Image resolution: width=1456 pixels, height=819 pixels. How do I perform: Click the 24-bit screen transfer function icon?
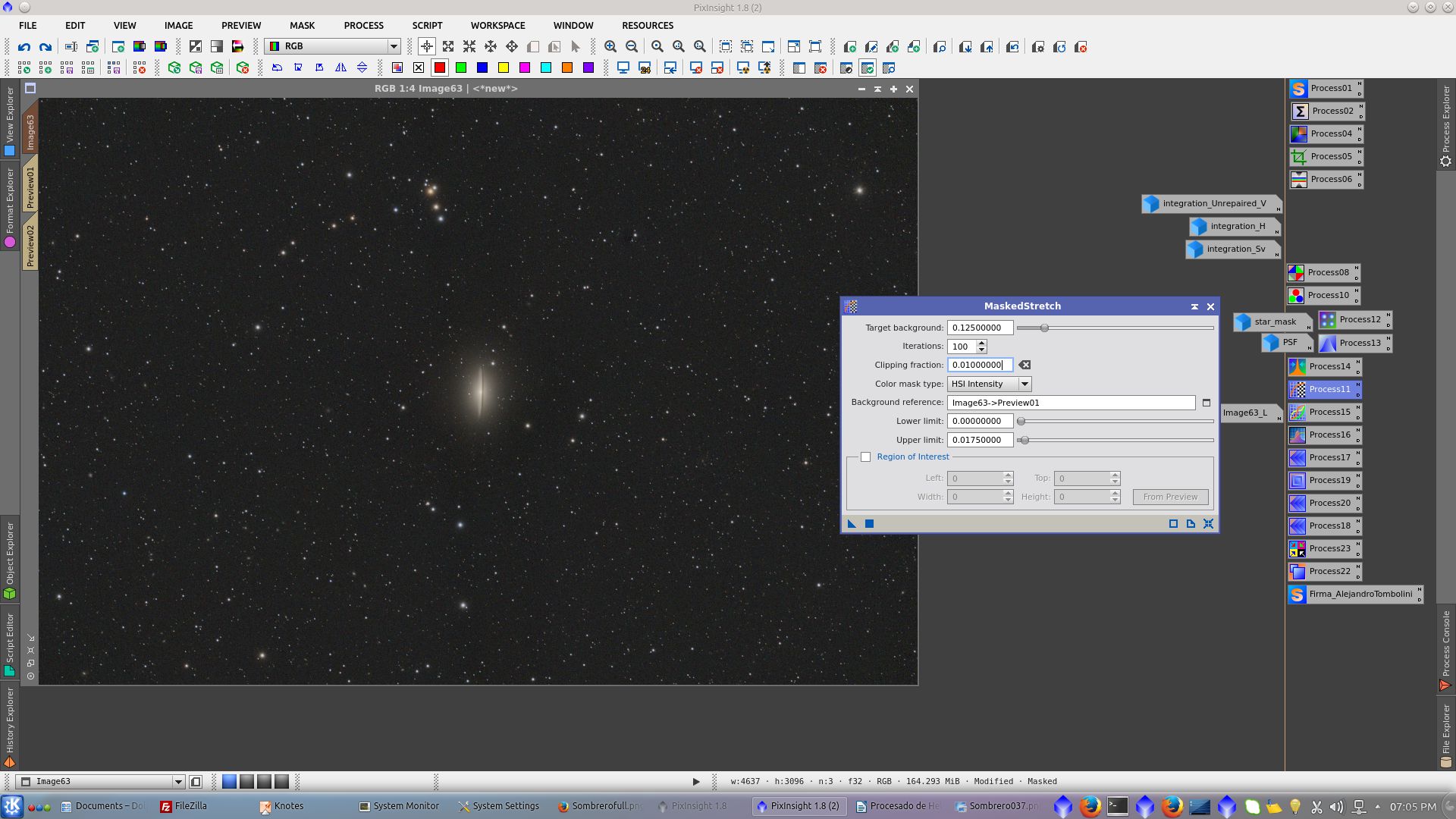pos(645,68)
